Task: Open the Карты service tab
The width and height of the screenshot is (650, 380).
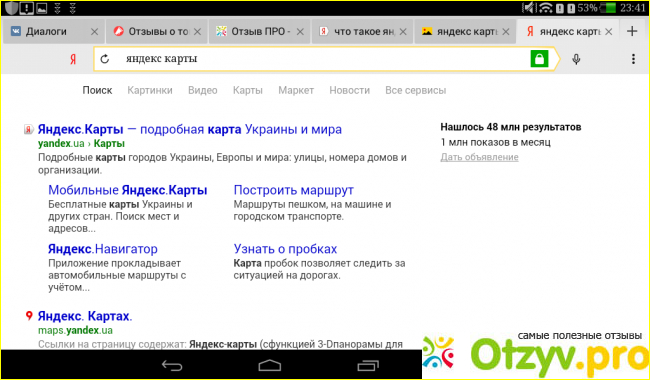Action: pos(248,90)
